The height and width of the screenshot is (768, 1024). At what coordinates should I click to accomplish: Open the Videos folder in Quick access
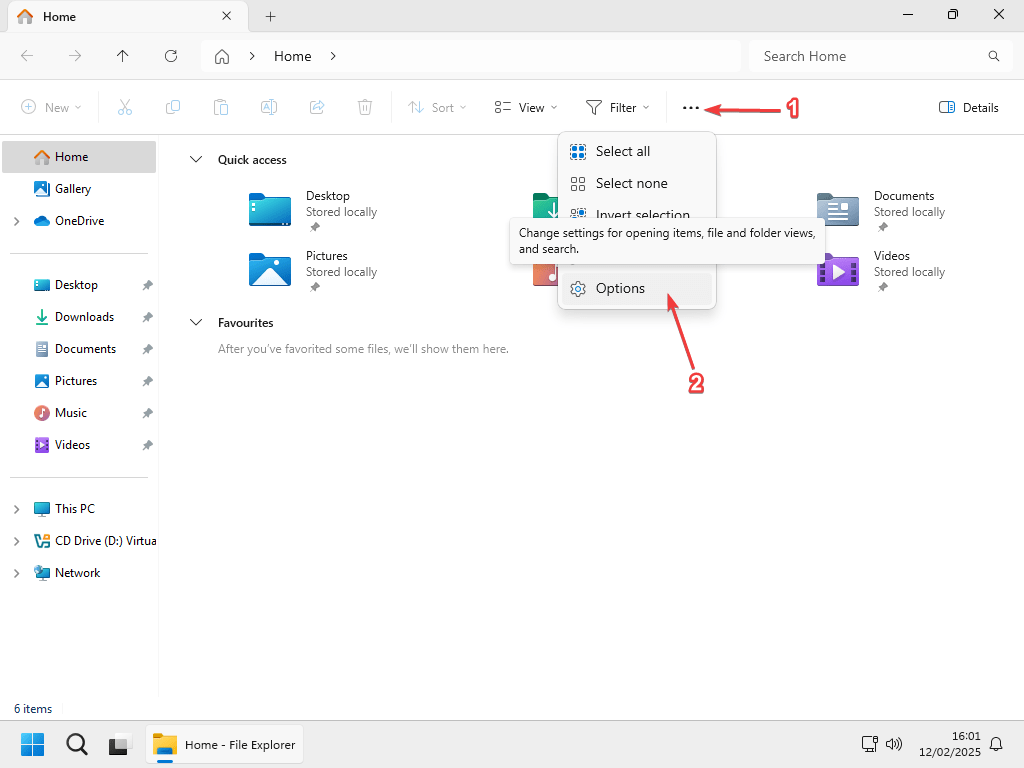pyautogui.click(x=838, y=270)
